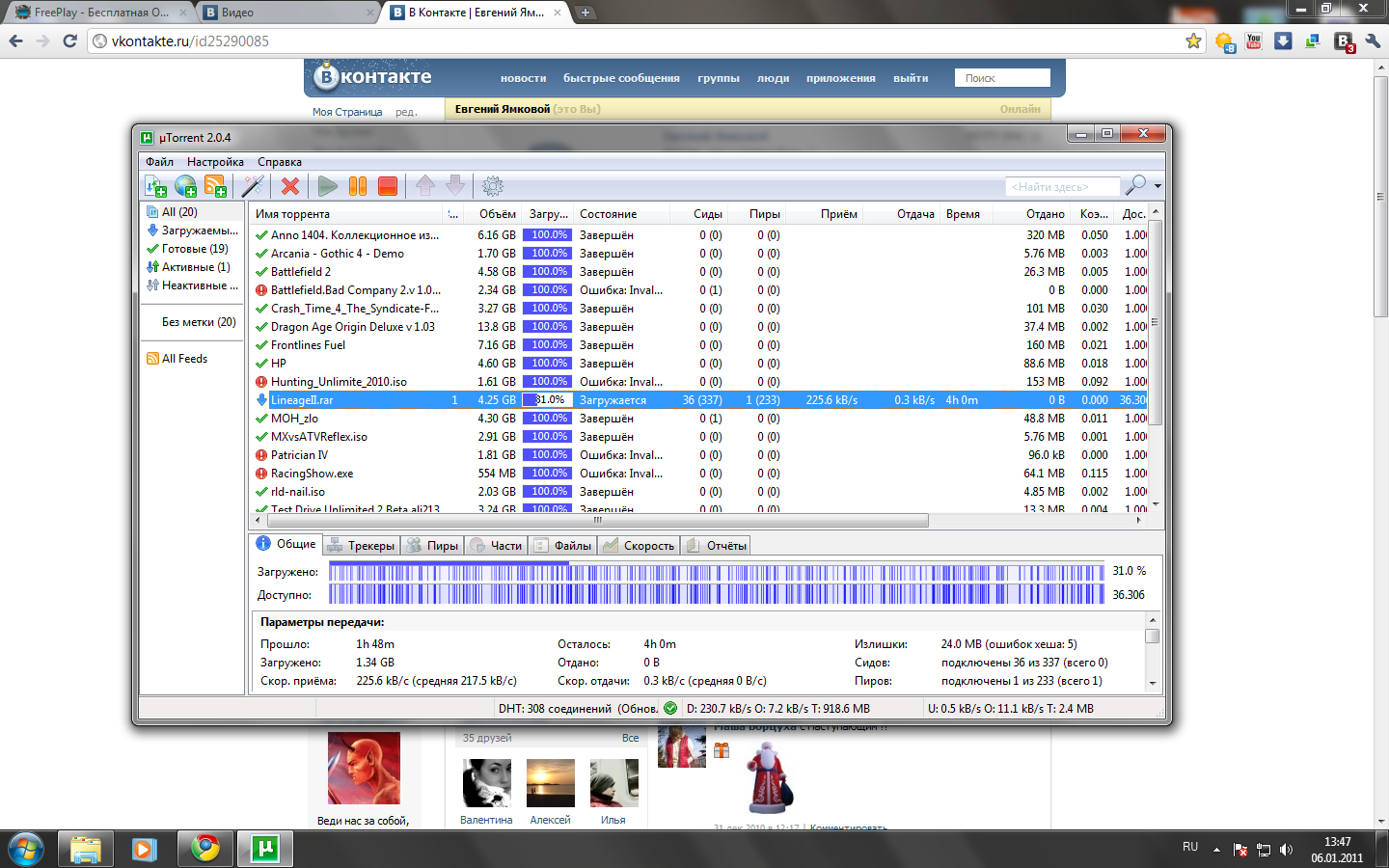Add RSS feed toolbar icon

tap(215, 186)
